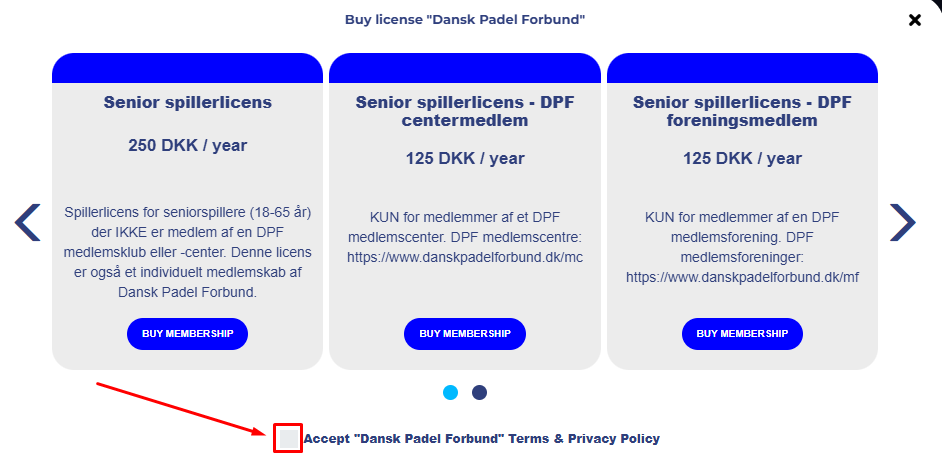Click the danskpadelforbund.dk/mc URL text
The height and width of the screenshot is (457, 942).
(x=464, y=257)
